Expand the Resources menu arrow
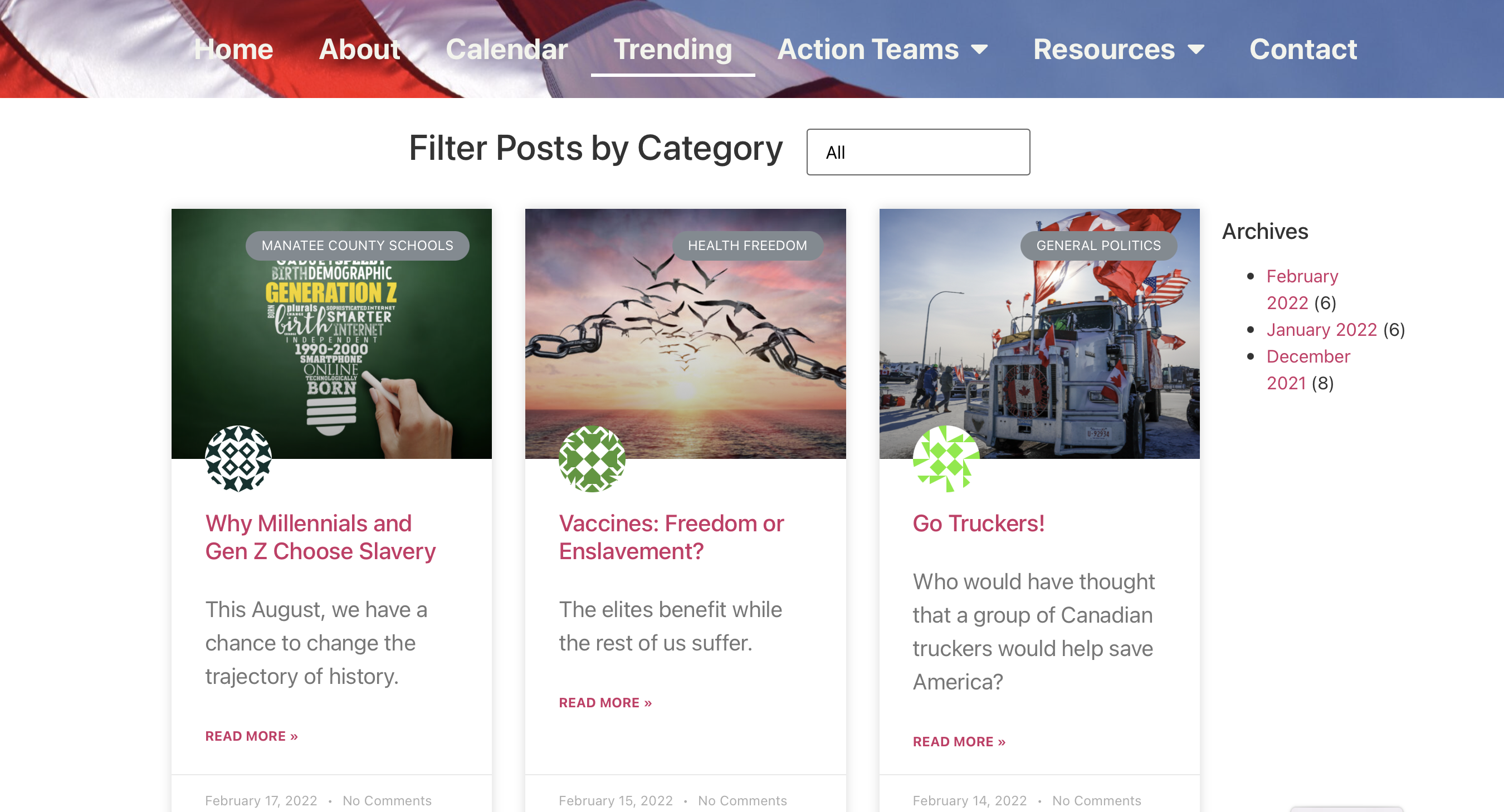 point(1197,50)
